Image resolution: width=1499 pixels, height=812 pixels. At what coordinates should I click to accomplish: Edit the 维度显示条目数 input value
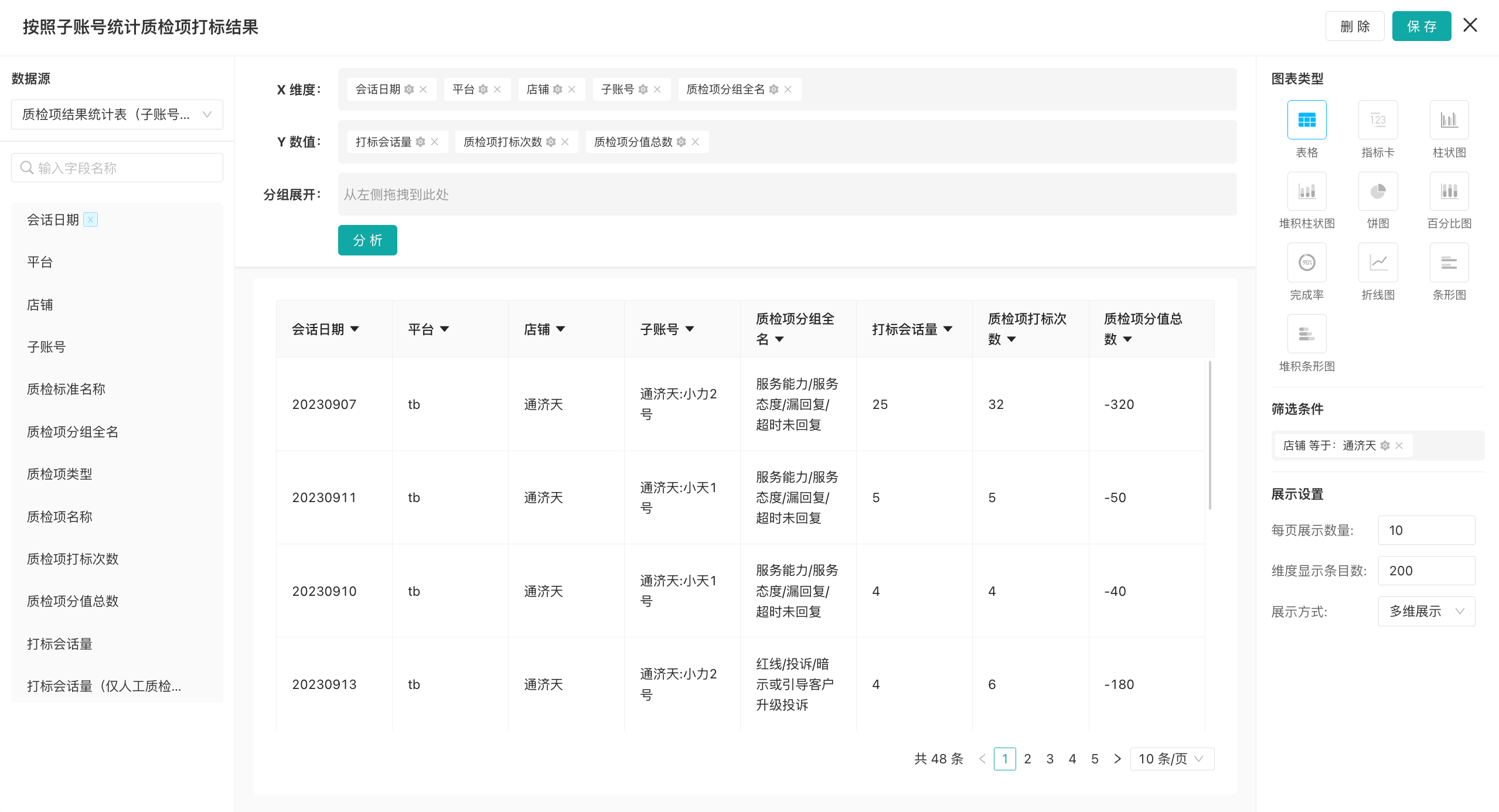click(1426, 571)
